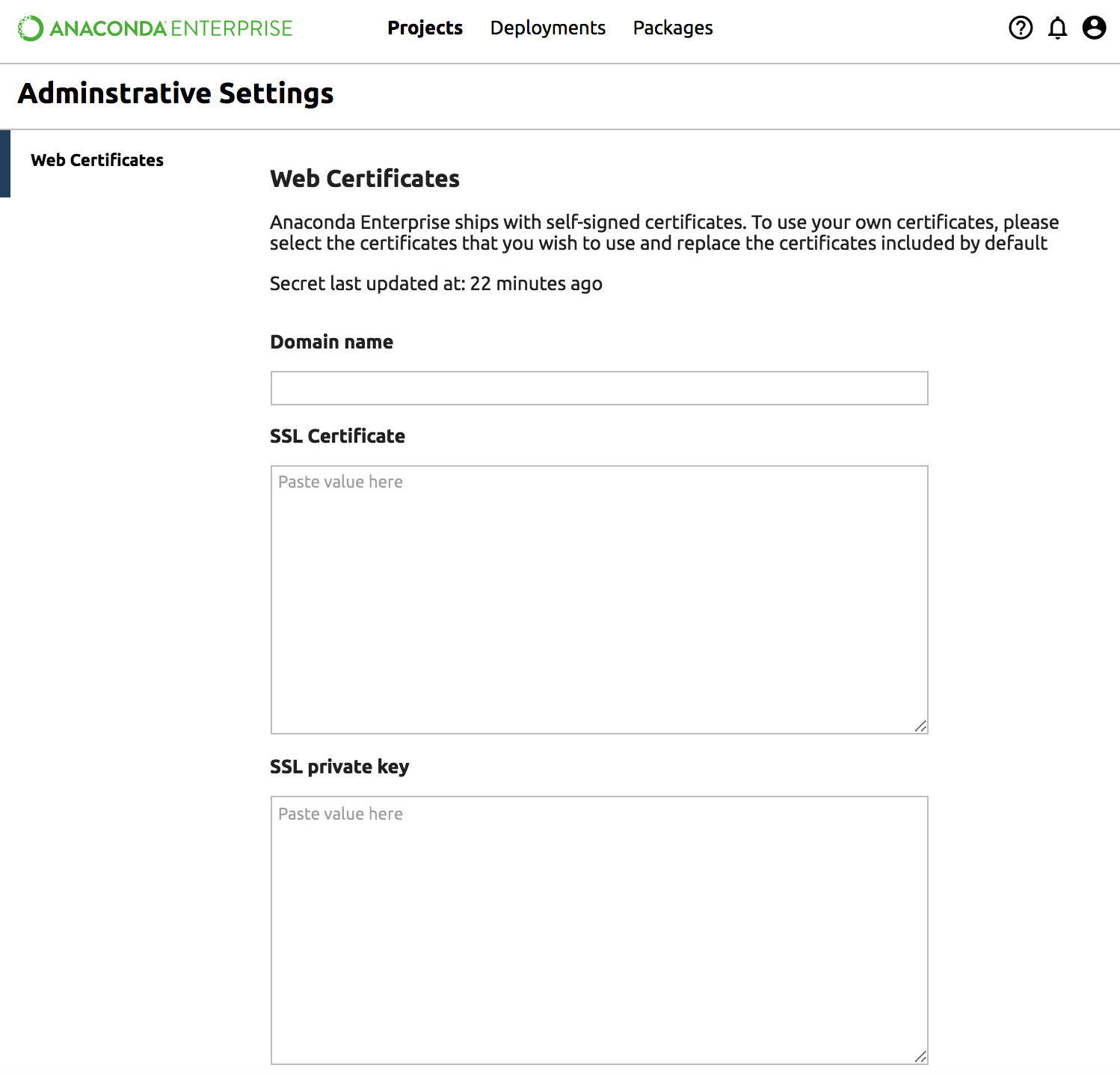This screenshot has height=1074, width=1120.
Task: Click the SSL Certificate field label
Action: tap(337, 436)
